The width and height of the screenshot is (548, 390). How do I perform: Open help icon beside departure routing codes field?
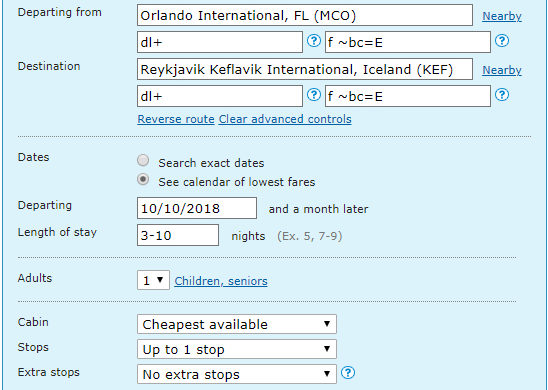(313, 41)
